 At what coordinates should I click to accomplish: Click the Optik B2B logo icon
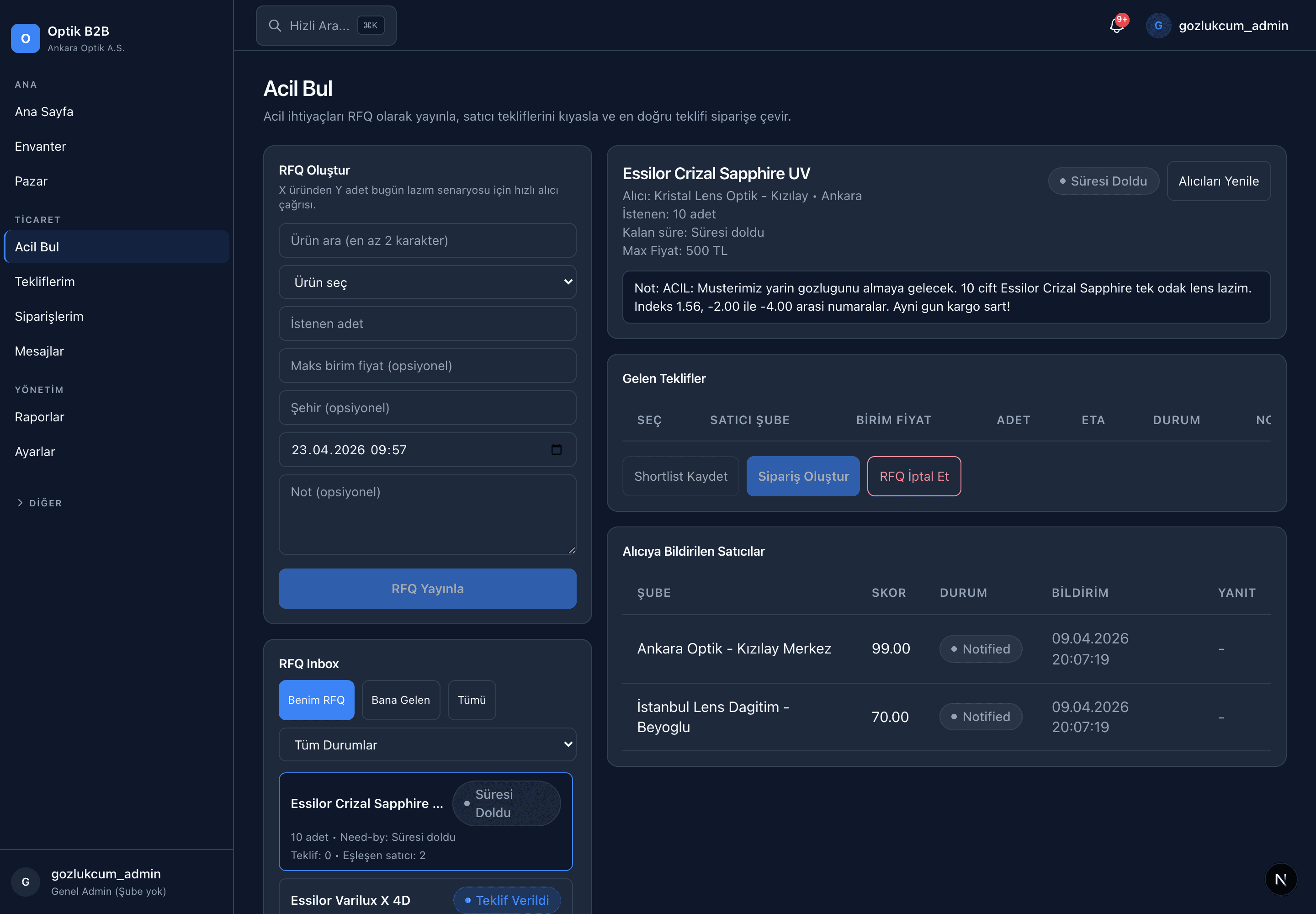pyautogui.click(x=25, y=38)
